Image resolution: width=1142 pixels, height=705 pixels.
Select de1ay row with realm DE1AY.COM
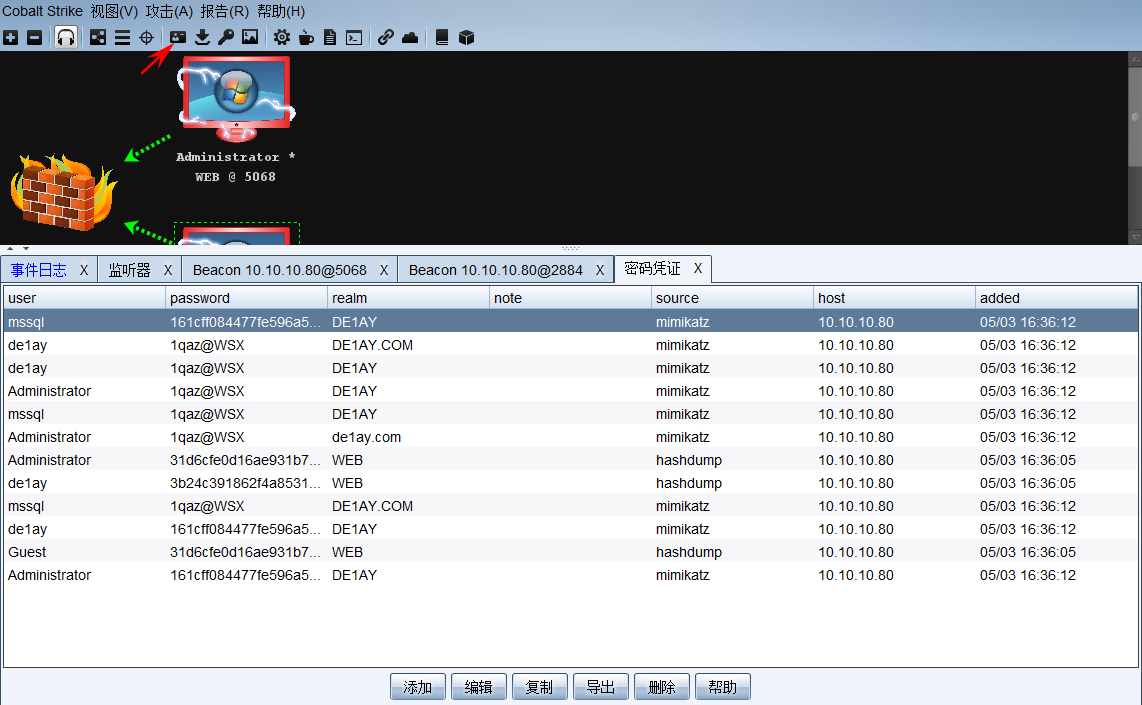click(x=571, y=345)
